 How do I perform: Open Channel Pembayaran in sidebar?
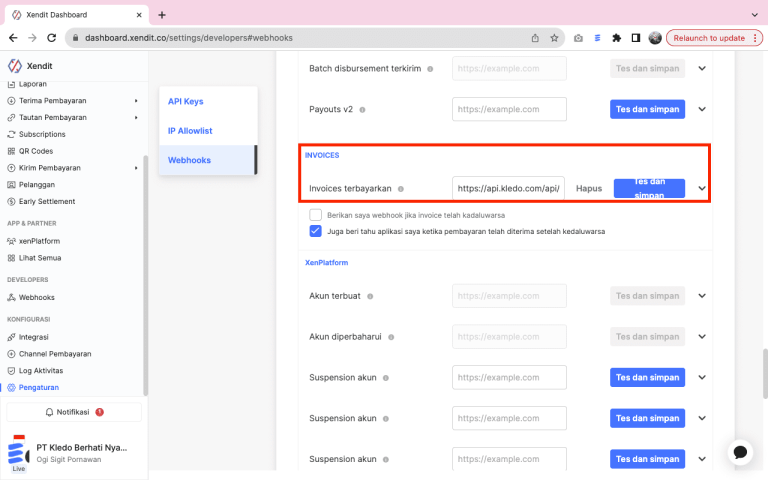pyautogui.click(x=55, y=354)
